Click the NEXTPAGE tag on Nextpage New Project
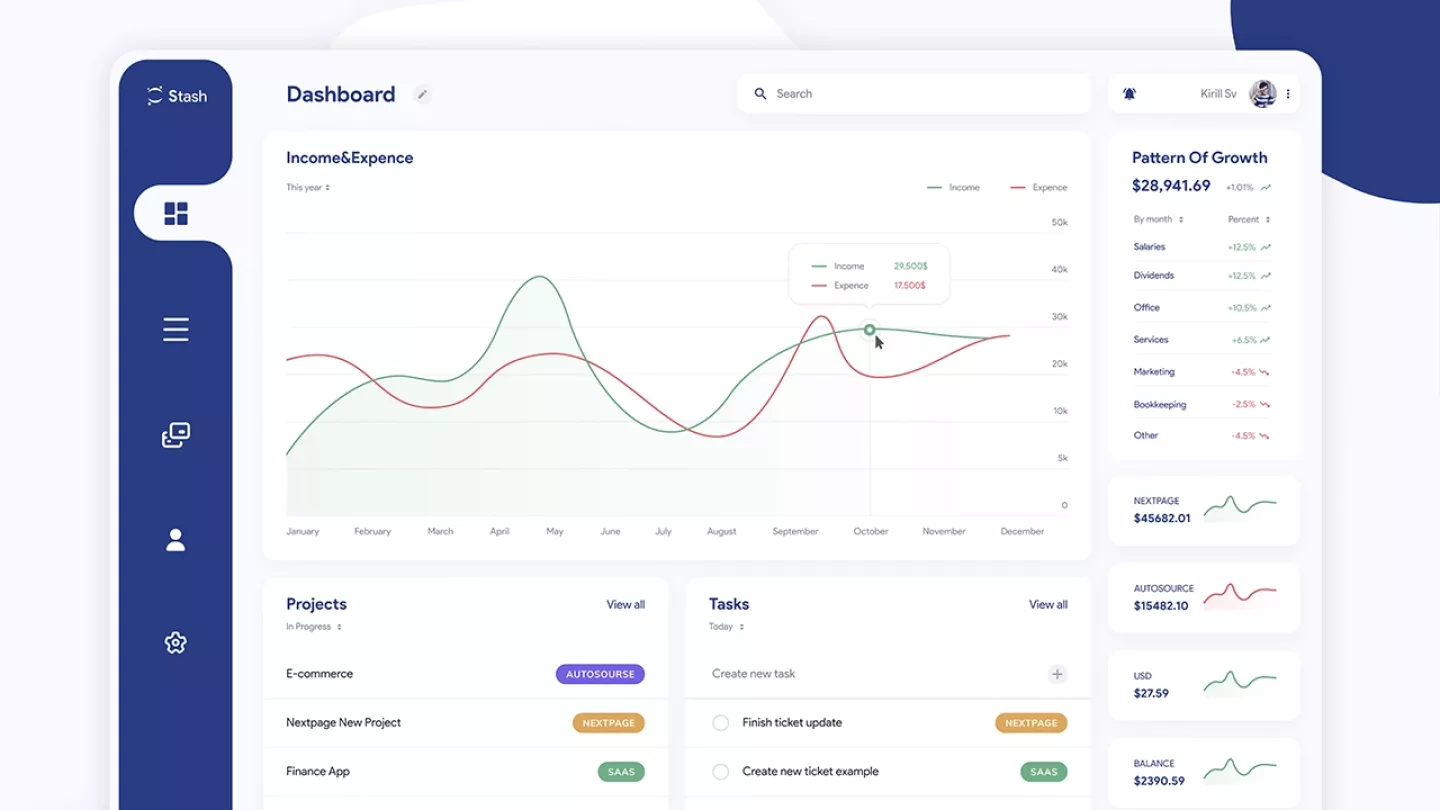The width and height of the screenshot is (1440, 810). [608, 723]
